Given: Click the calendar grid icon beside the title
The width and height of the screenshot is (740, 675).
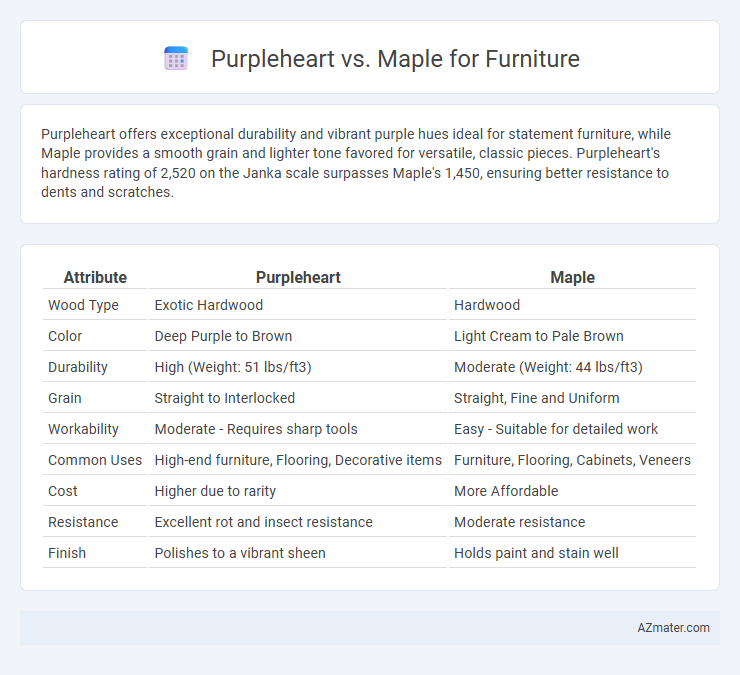Looking at the screenshot, I should (x=176, y=59).
